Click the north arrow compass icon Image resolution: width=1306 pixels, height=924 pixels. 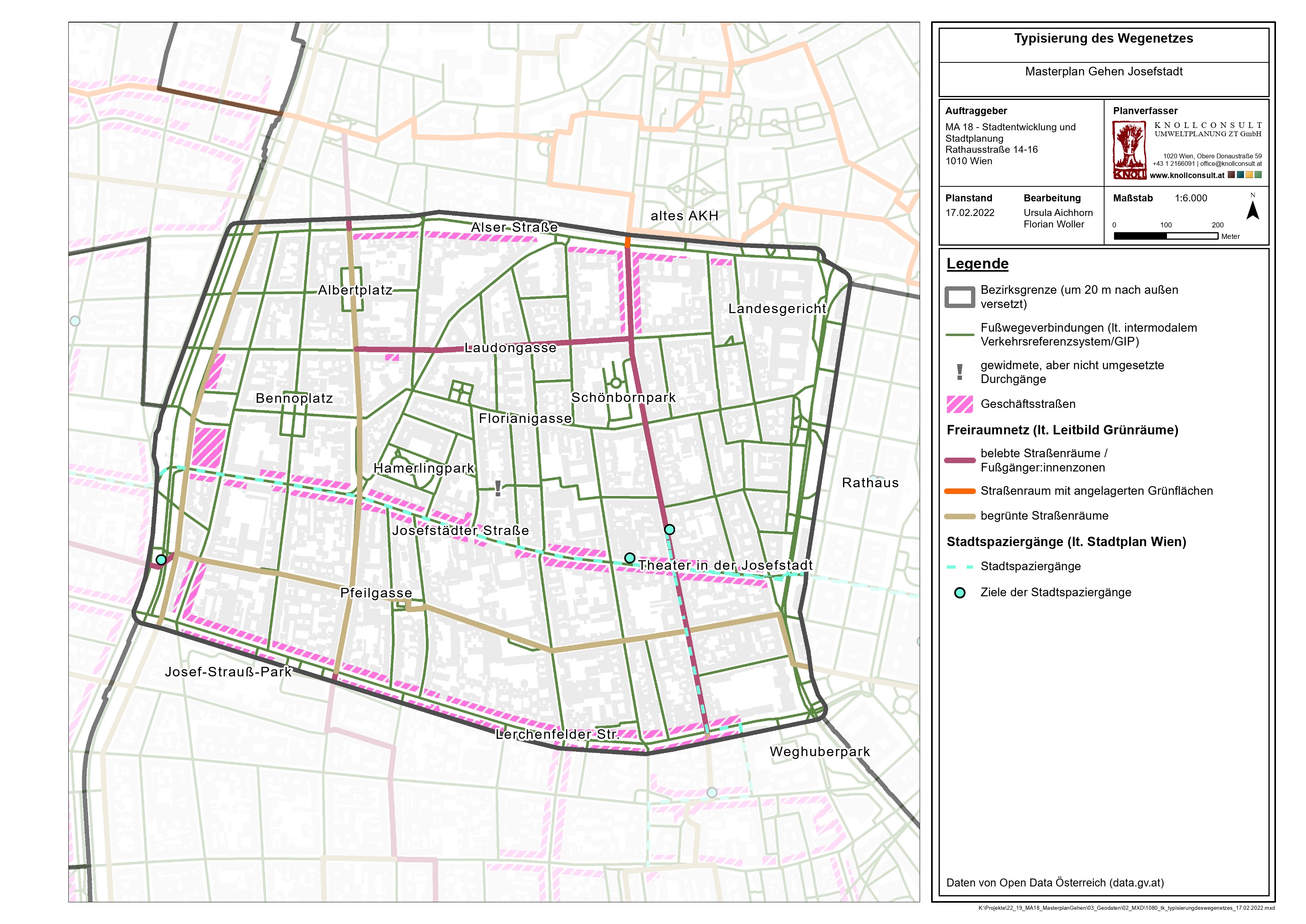(x=1253, y=210)
